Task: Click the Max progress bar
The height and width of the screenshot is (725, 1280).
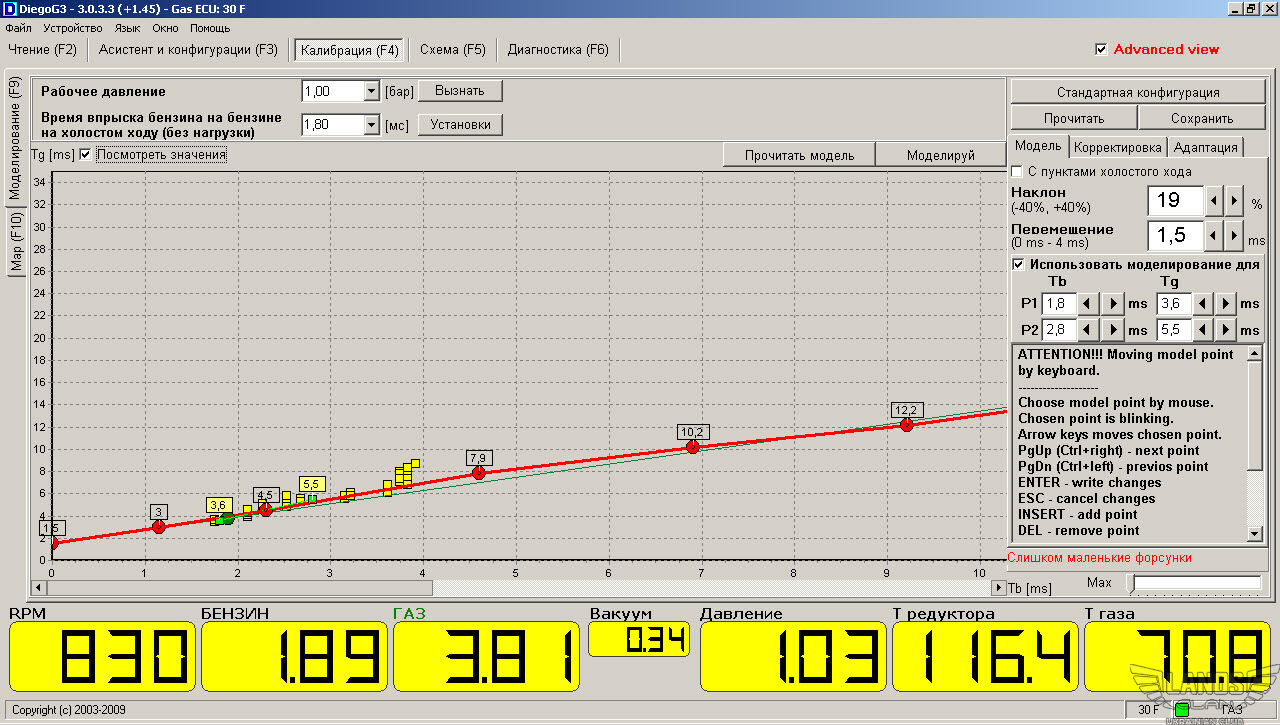Action: pyautogui.click(x=1197, y=582)
